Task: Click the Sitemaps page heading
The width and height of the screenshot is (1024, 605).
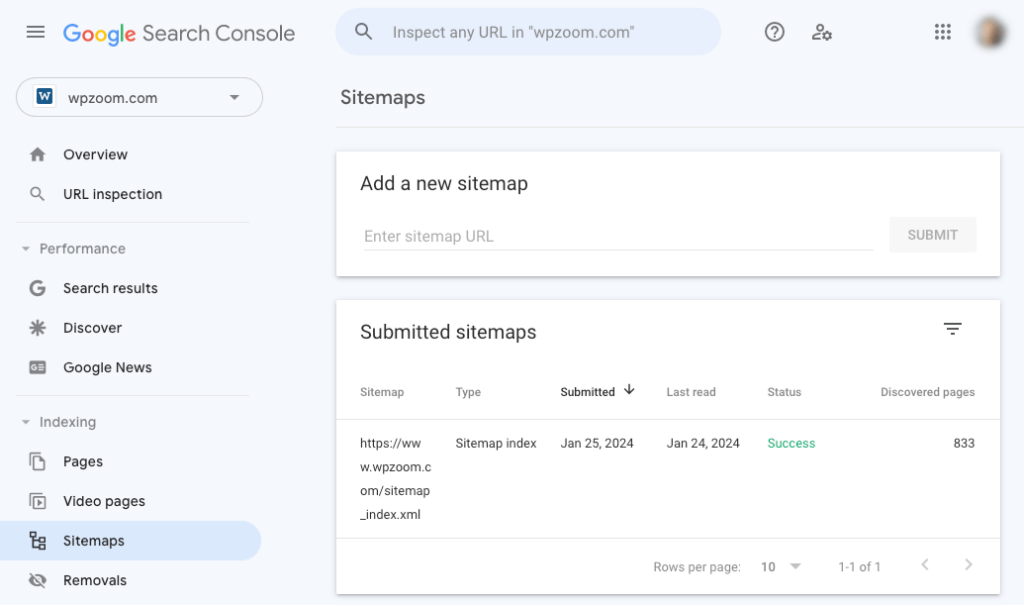Action: (383, 97)
